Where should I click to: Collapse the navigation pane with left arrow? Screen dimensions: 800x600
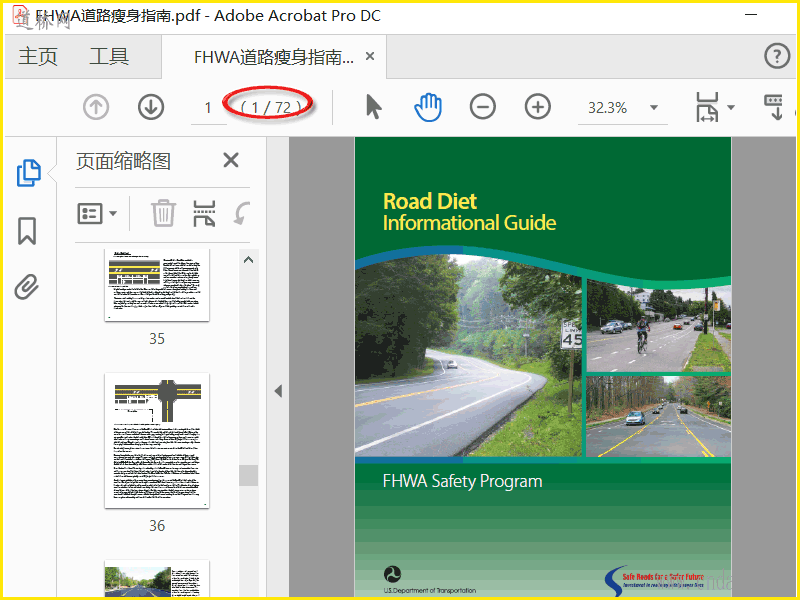click(278, 391)
